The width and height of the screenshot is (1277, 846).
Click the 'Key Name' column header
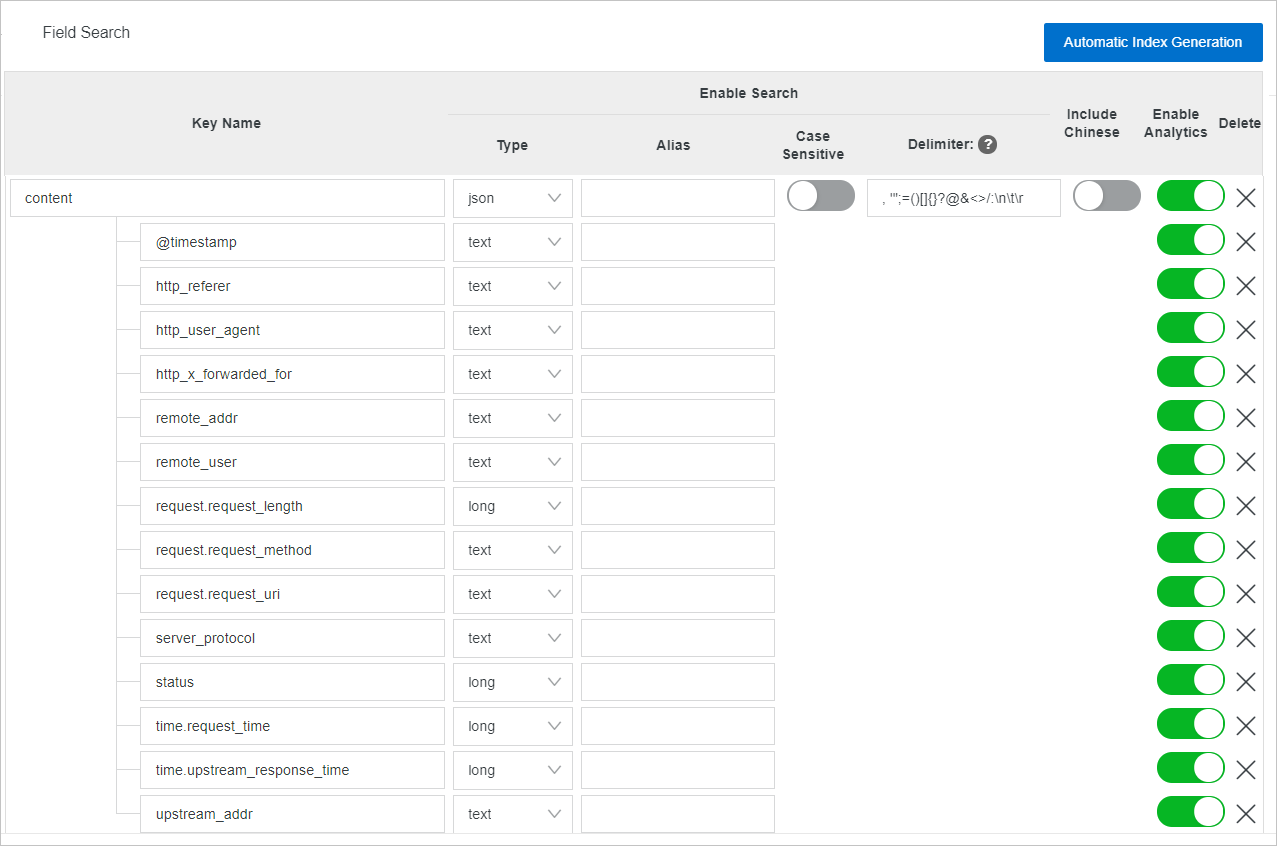(x=226, y=123)
